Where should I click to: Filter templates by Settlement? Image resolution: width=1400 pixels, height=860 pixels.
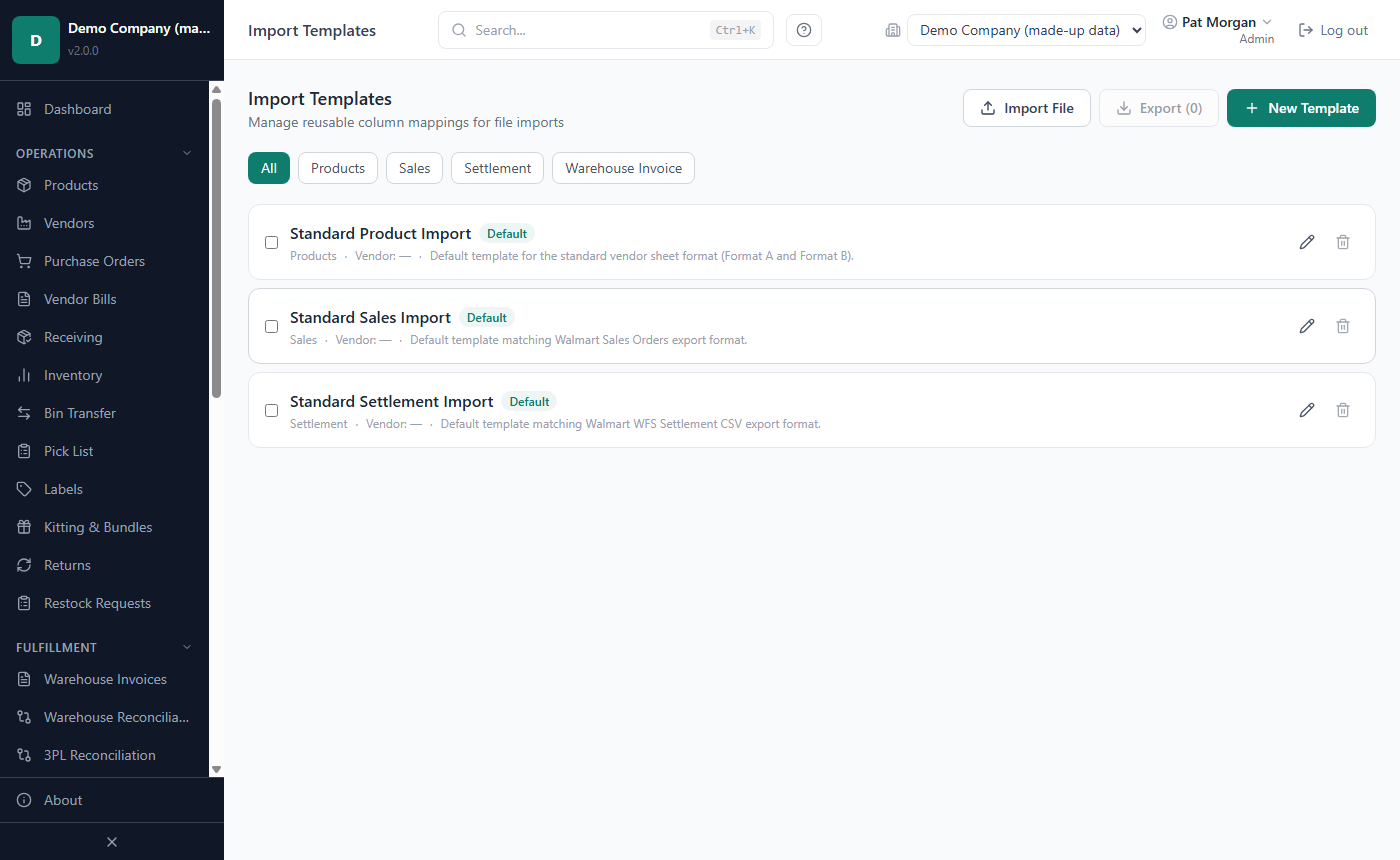pos(498,168)
